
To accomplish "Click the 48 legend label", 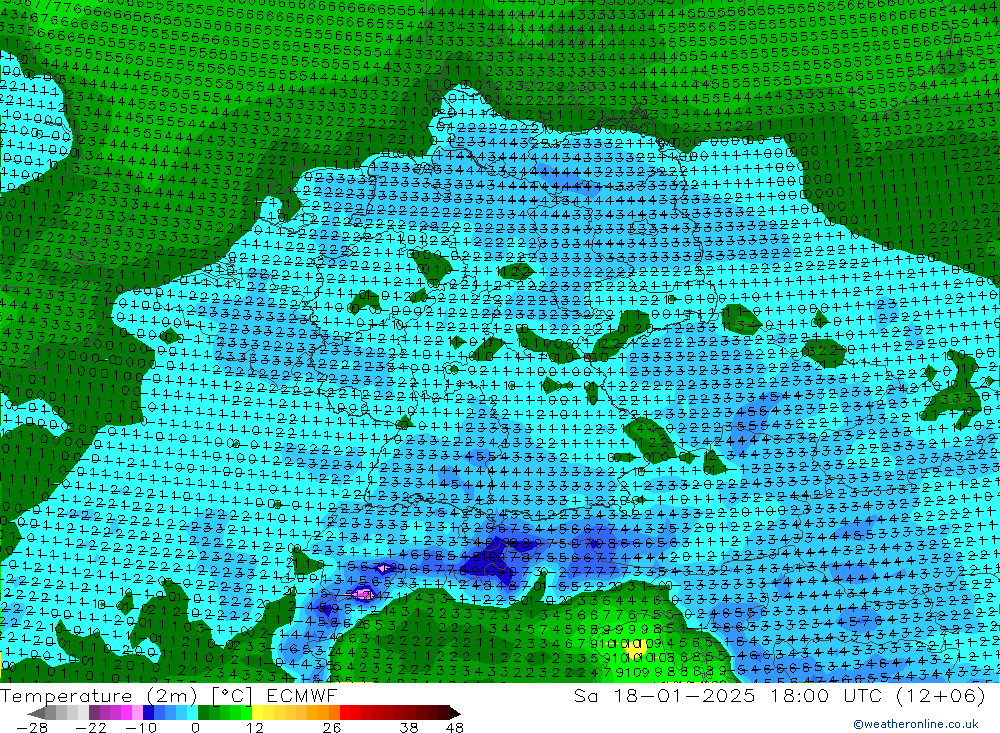I will click(x=455, y=728).
